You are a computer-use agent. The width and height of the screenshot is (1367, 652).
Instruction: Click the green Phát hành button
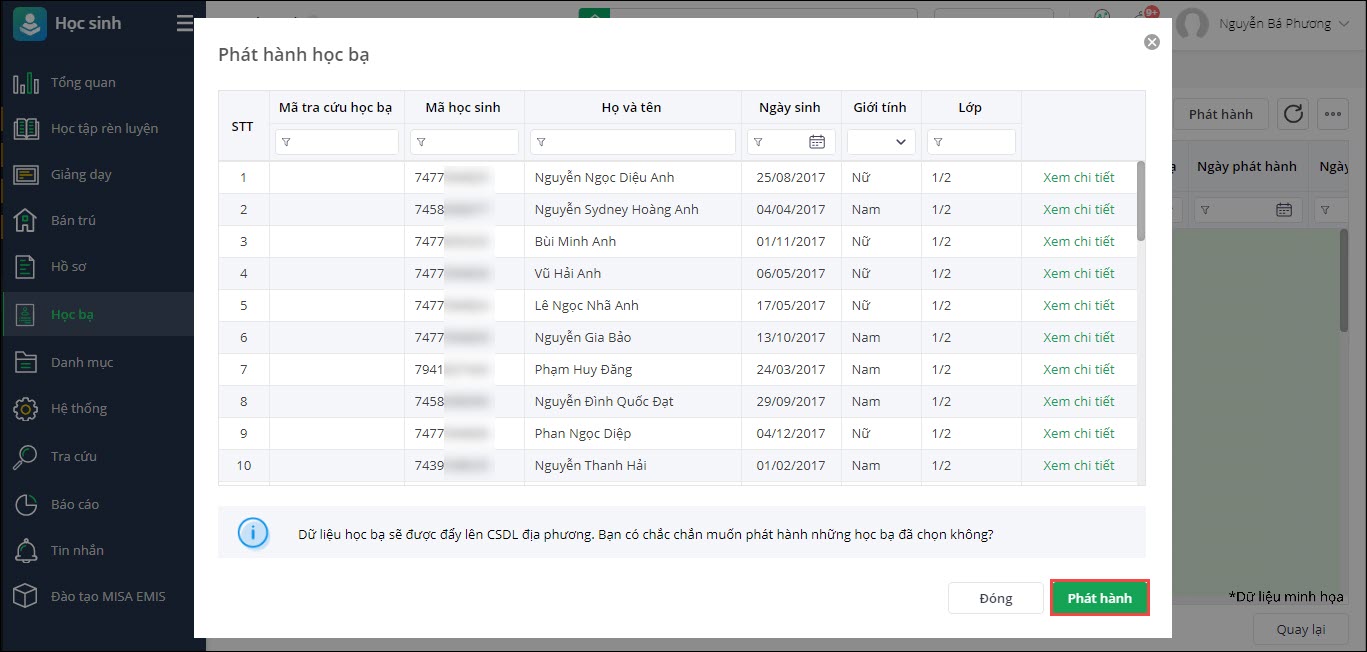pyautogui.click(x=1099, y=598)
